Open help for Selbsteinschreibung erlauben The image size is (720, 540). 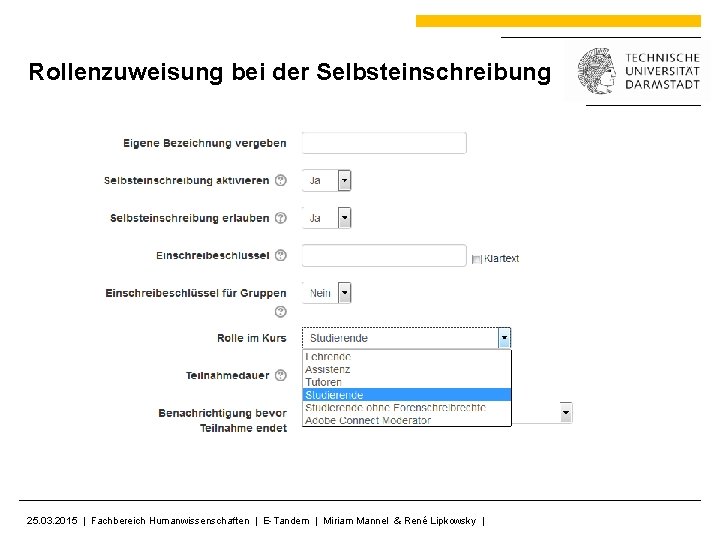281,218
